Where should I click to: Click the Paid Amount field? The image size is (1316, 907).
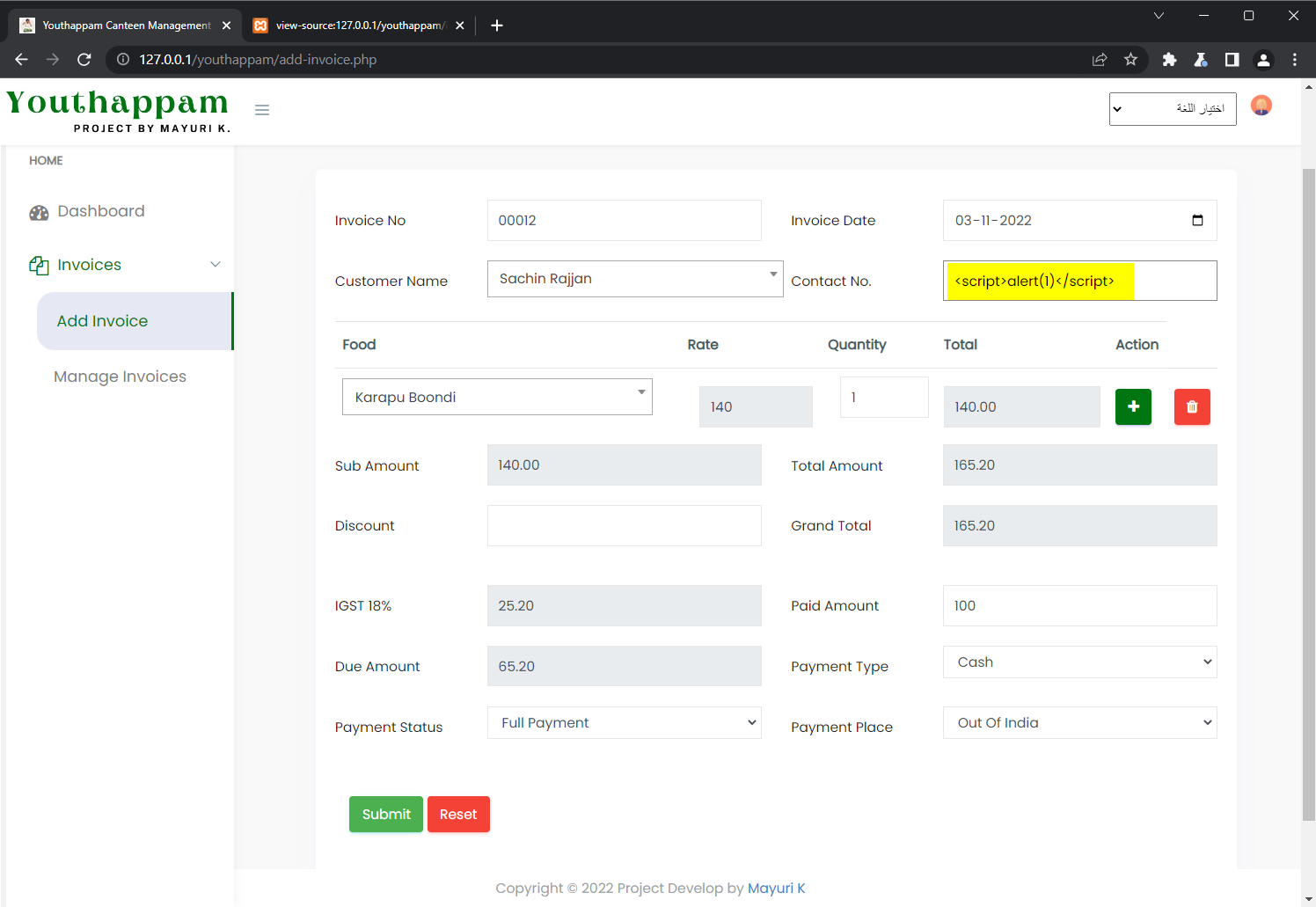coord(1079,605)
